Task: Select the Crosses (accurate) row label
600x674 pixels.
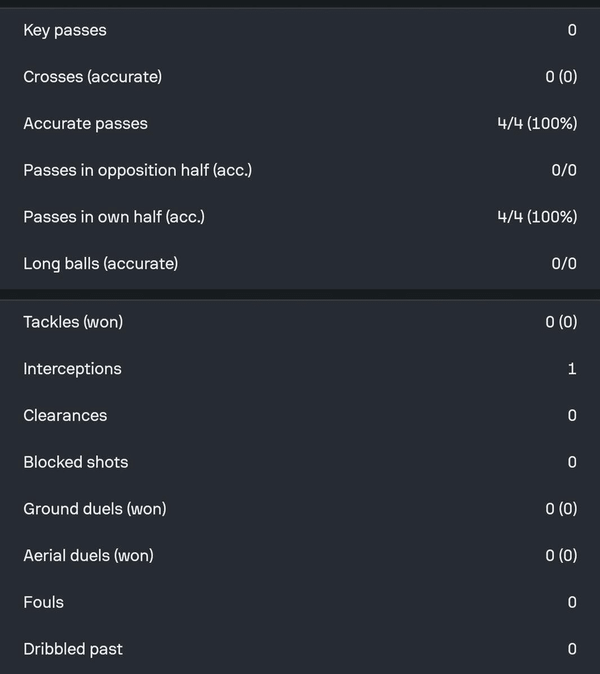Action: pos(92,77)
